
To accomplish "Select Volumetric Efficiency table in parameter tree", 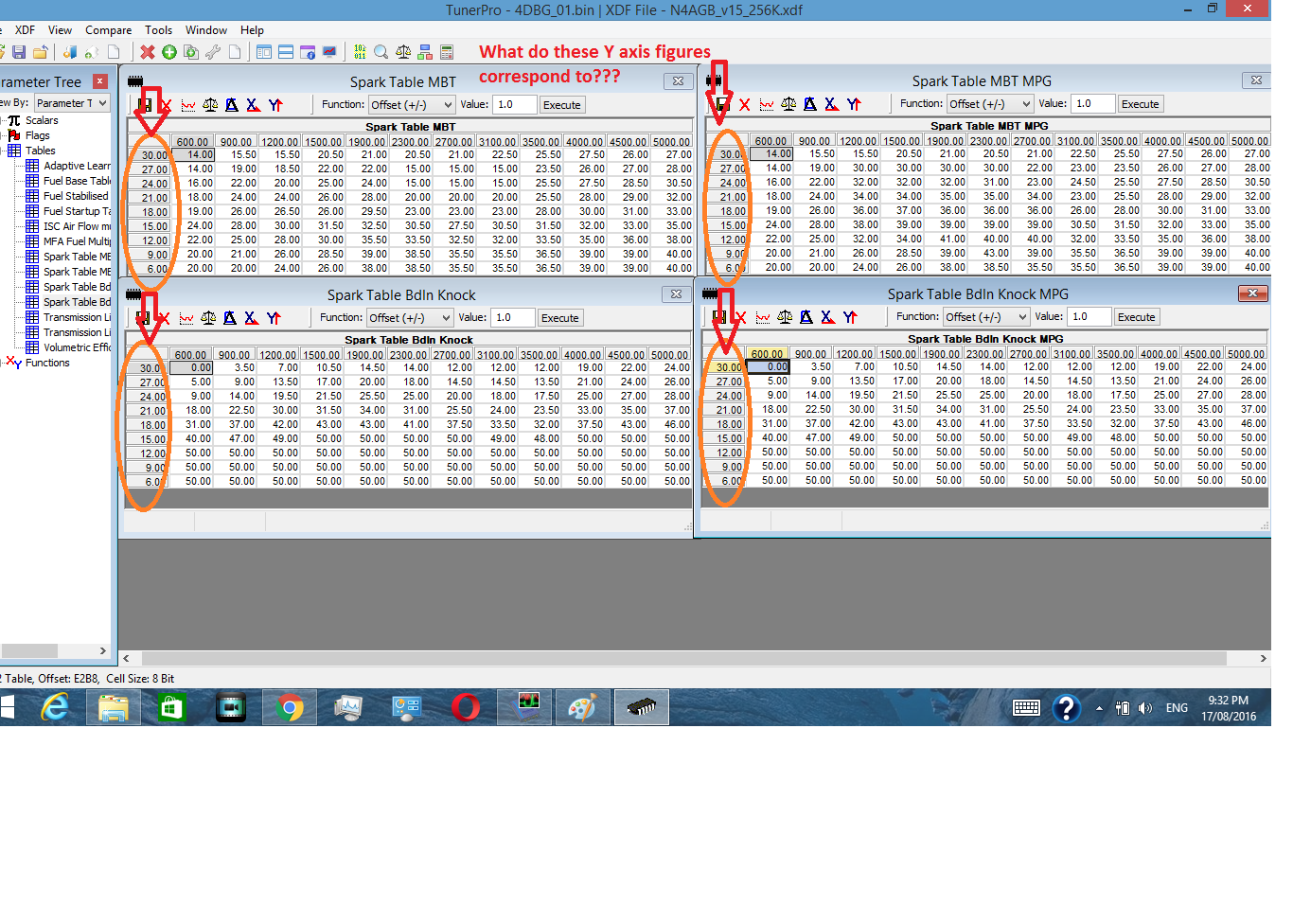I will click(x=76, y=347).
